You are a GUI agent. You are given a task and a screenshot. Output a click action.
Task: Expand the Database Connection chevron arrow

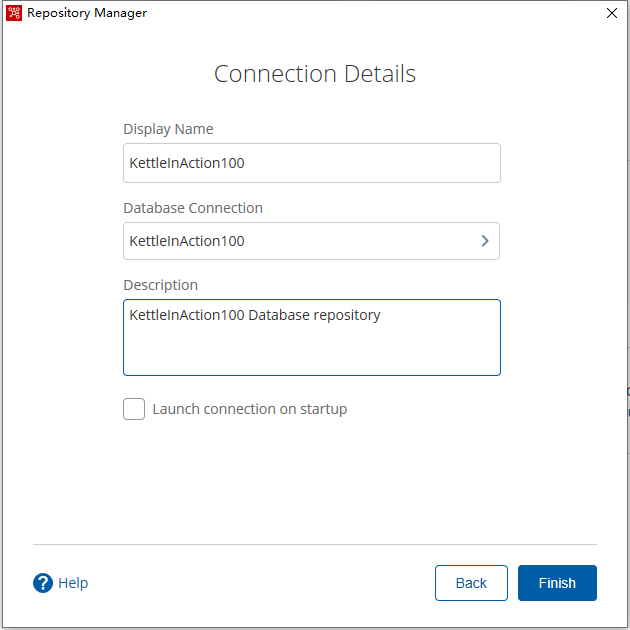click(x=485, y=241)
